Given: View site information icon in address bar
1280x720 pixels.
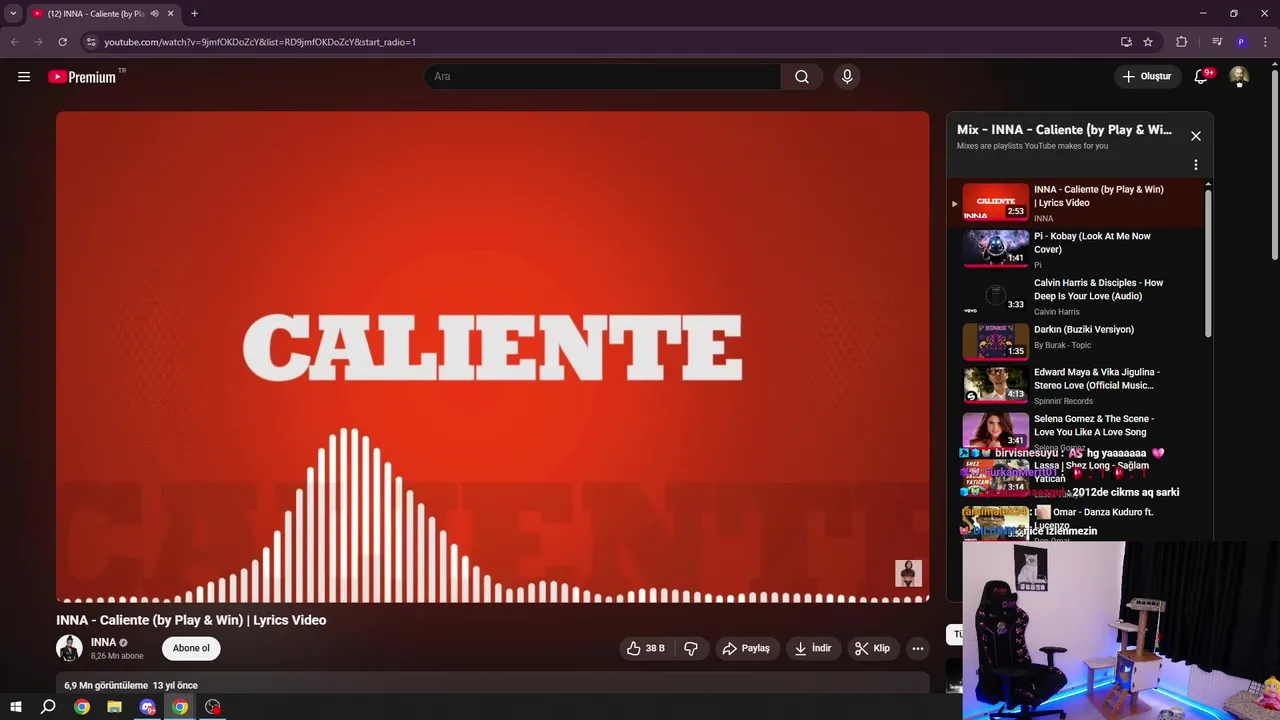Looking at the screenshot, I should coord(90,42).
